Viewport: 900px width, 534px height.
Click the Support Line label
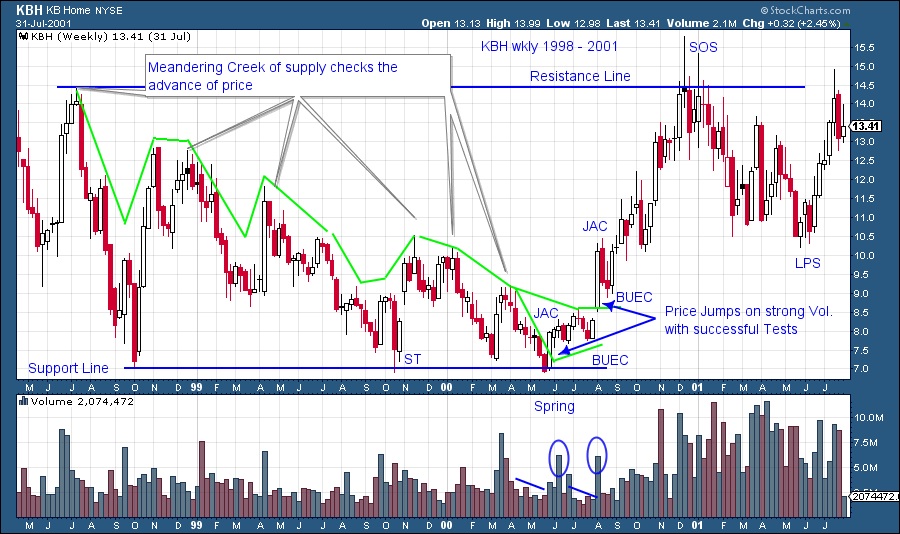pos(68,369)
